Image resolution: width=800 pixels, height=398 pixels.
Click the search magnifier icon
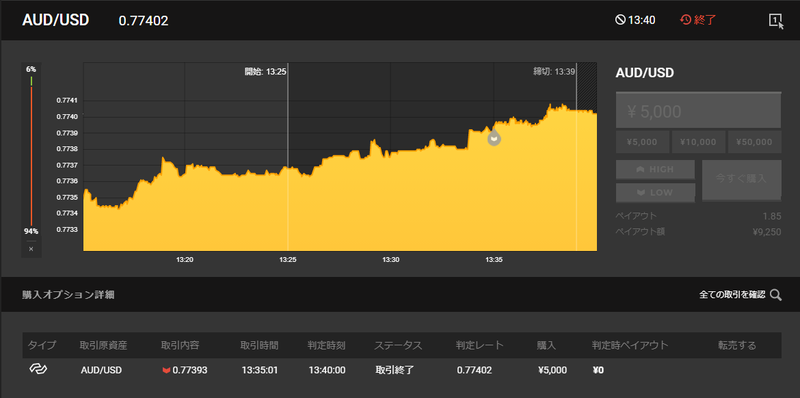[776, 294]
